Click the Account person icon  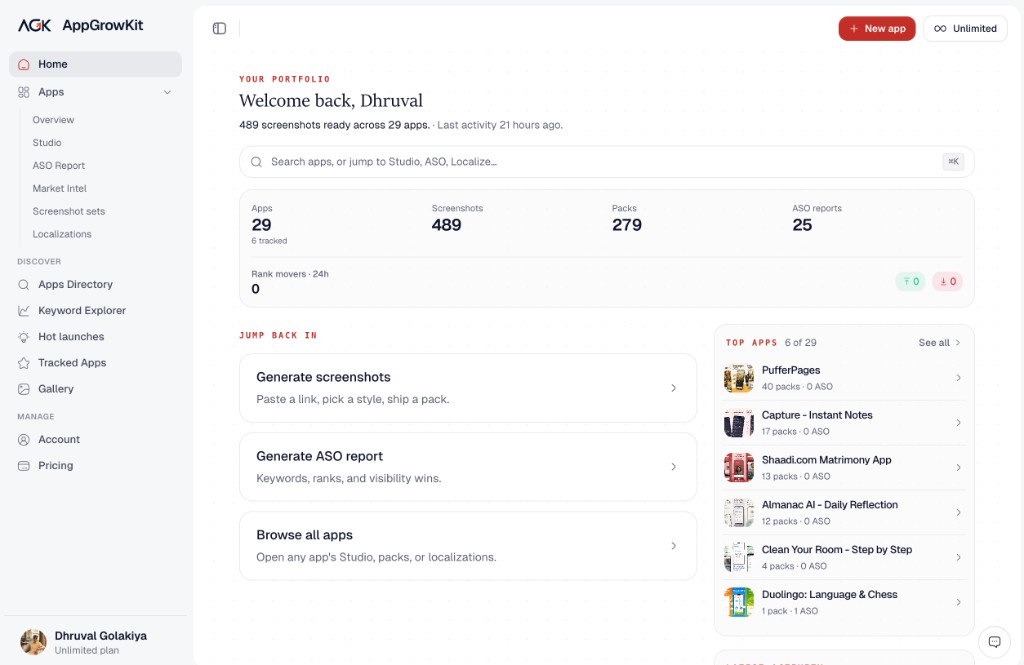24,440
